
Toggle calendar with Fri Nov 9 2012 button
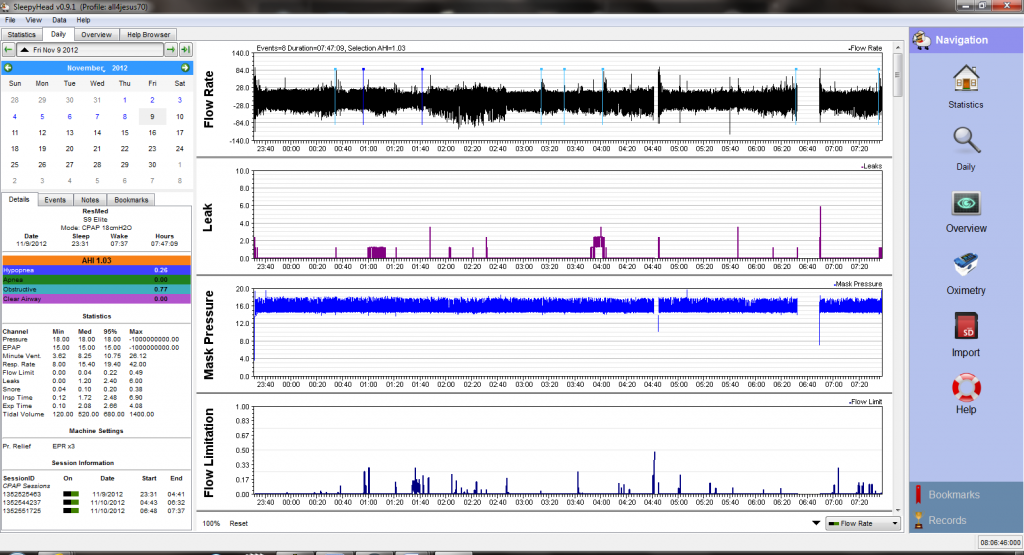pyautogui.click(x=89, y=50)
